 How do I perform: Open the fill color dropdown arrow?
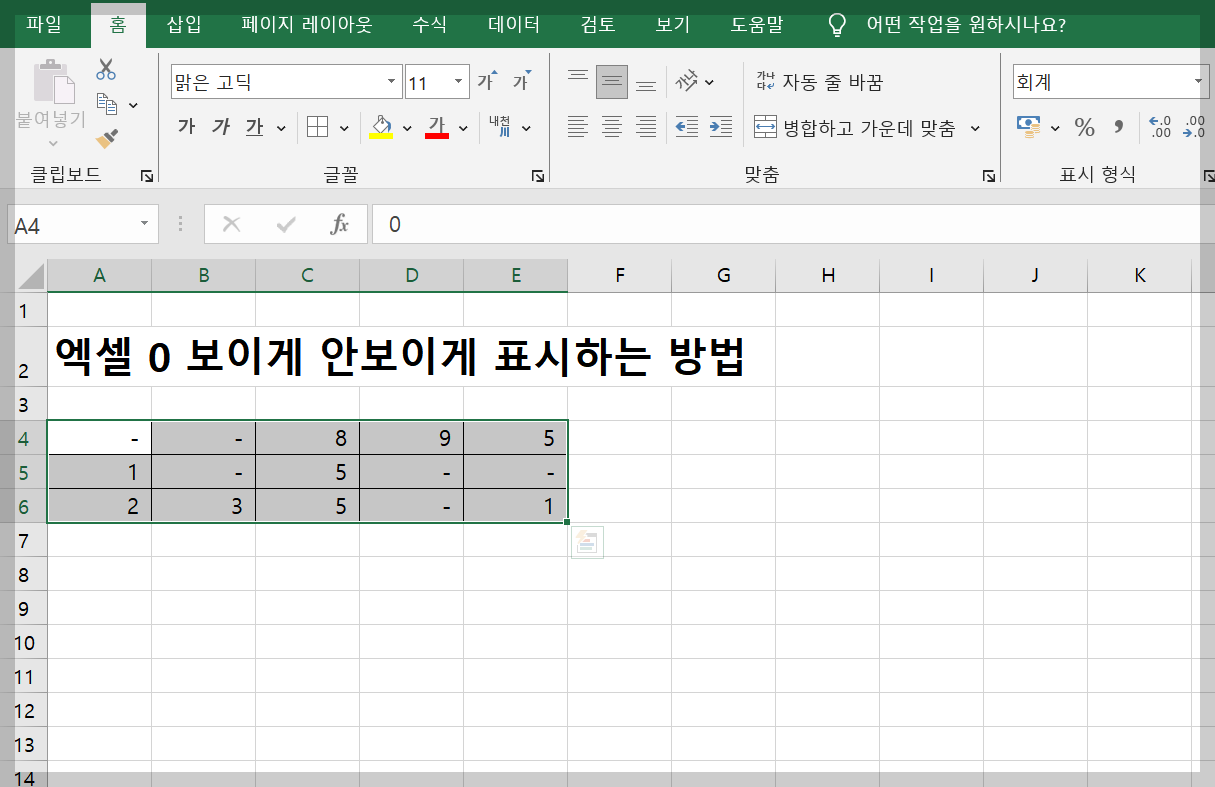(x=406, y=128)
